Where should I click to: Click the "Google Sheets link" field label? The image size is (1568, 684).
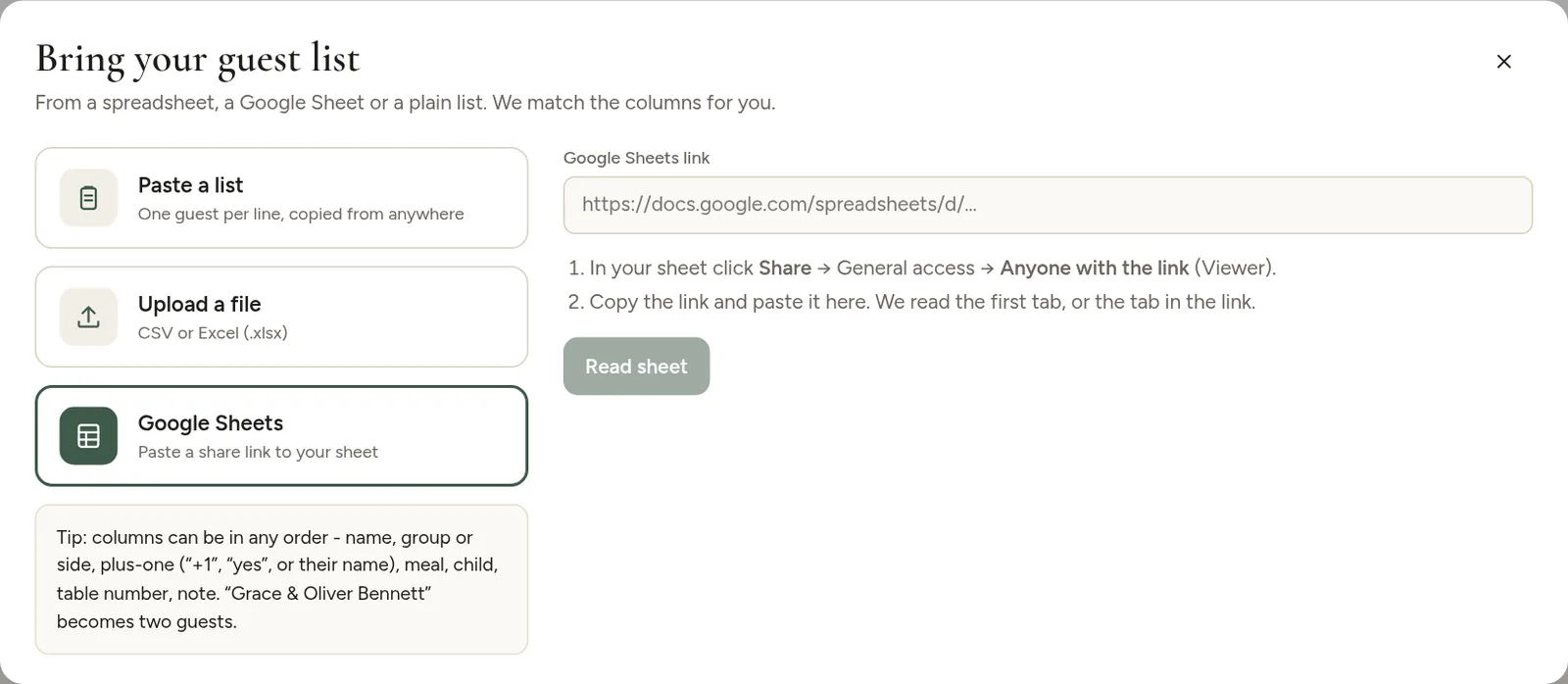pyautogui.click(x=636, y=158)
